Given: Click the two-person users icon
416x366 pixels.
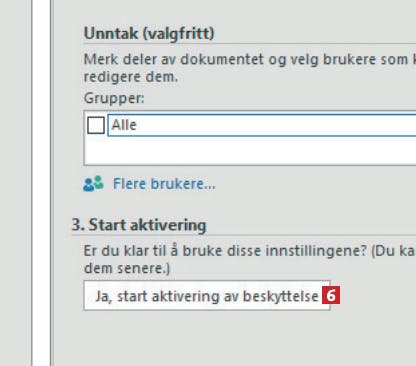Looking at the screenshot, I should (93, 184).
